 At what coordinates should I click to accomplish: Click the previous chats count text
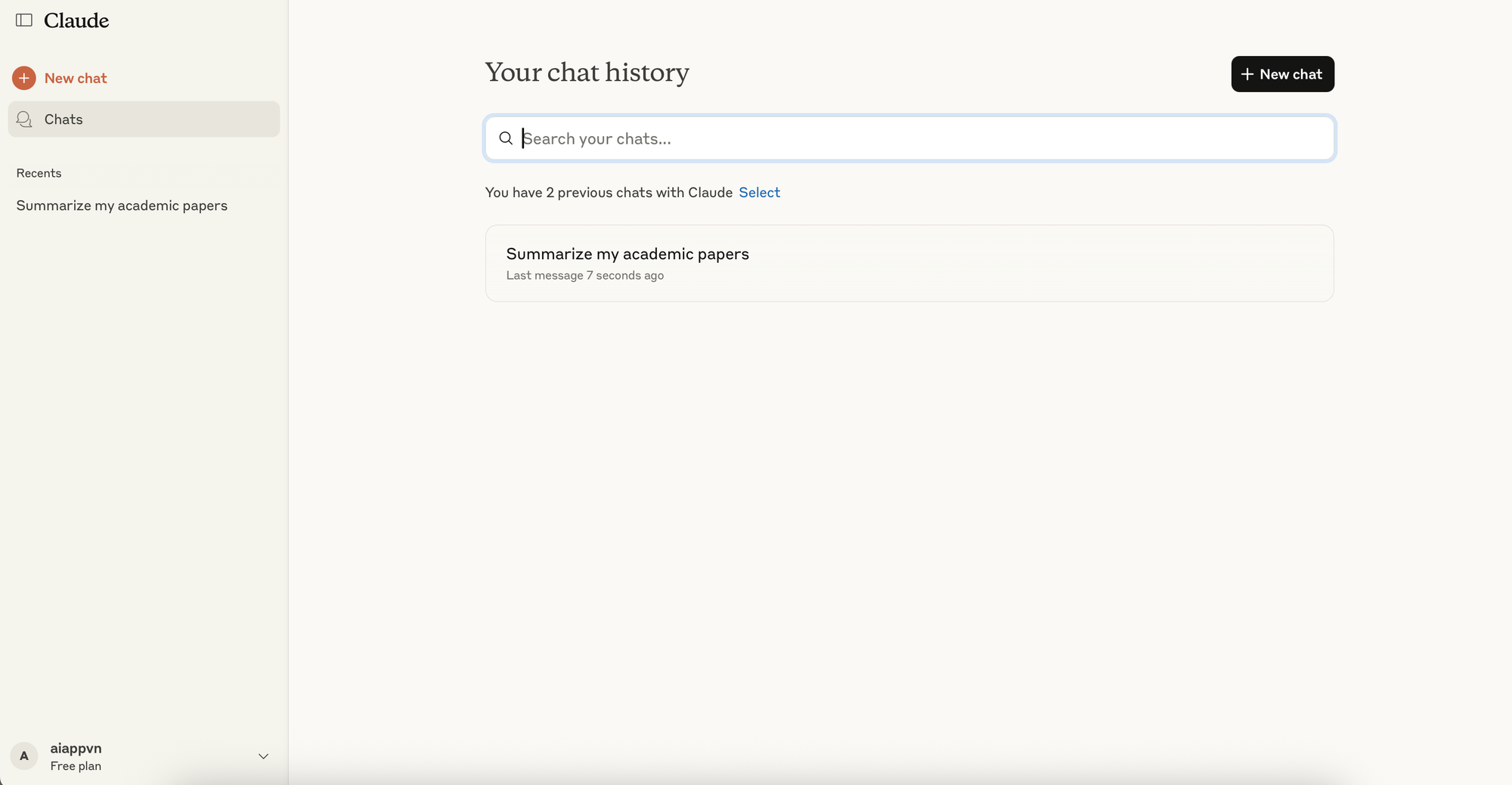coord(609,193)
